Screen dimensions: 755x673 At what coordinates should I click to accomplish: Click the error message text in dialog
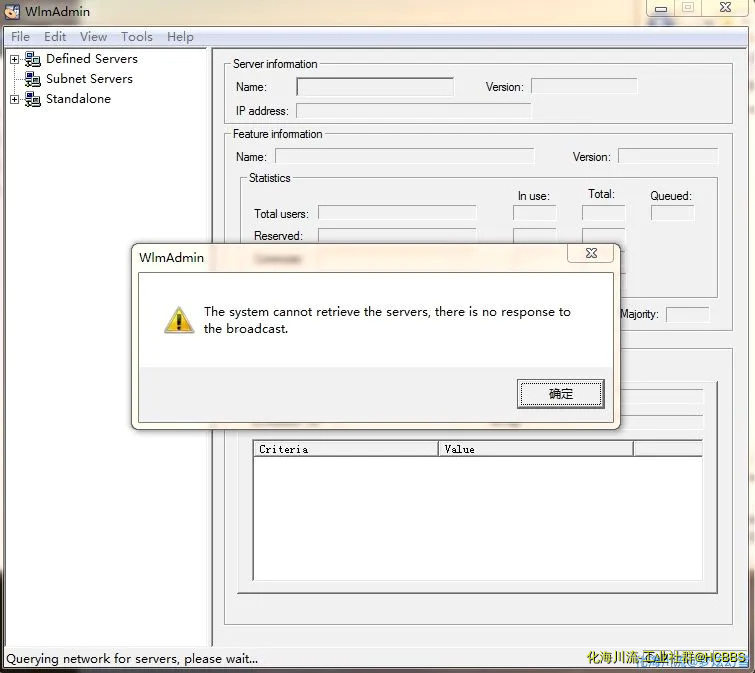tap(387, 320)
